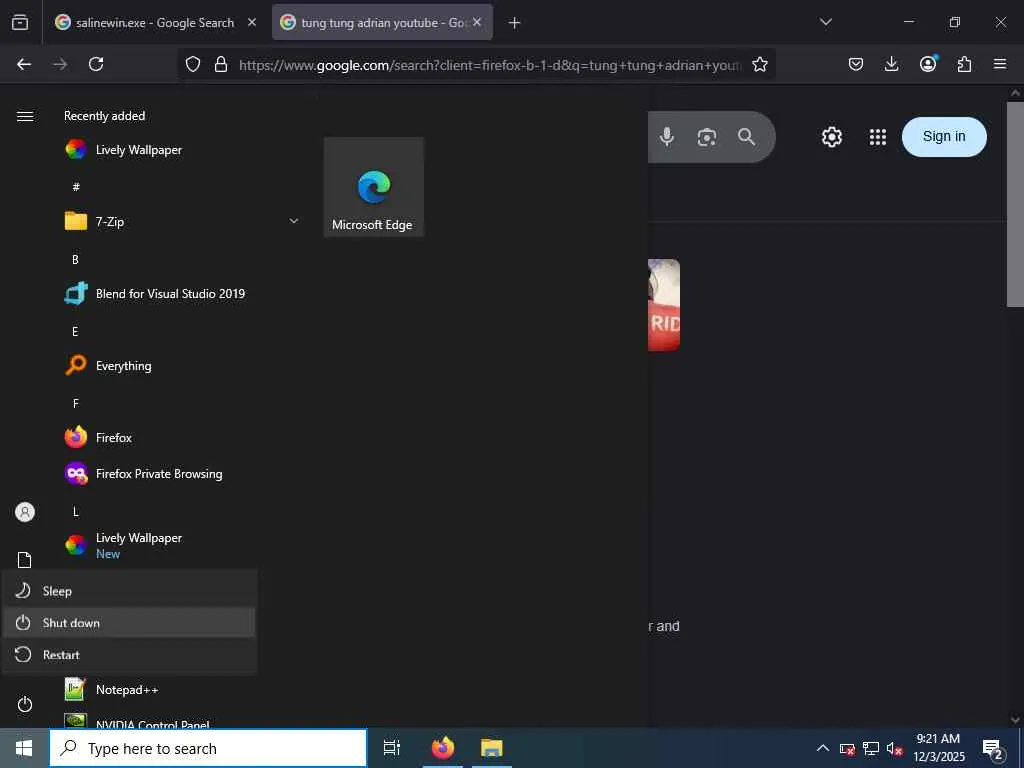The image size is (1024, 768).
Task: Open a new Firefox tab
Action: [x=515, y=23]
